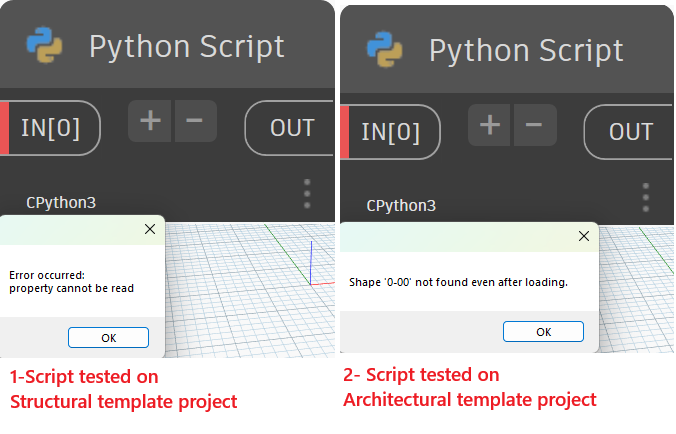The width and height of the screenshot is (676, 434).
Task: Click the right 'Python Script' node title
Action: [526, 51]
